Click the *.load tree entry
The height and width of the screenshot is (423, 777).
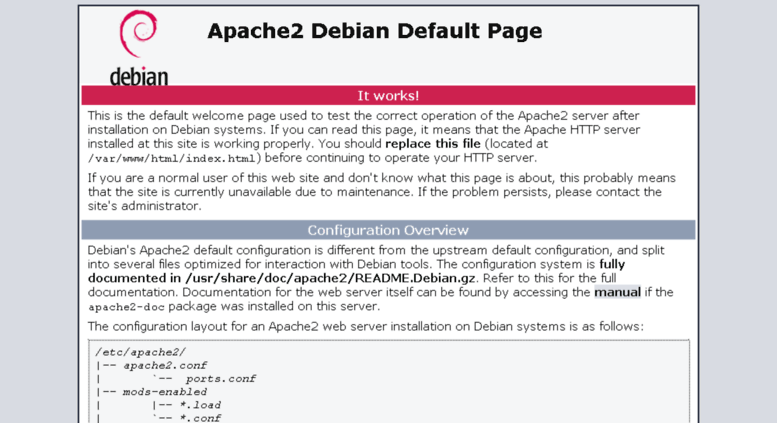(x=200, y=405)
